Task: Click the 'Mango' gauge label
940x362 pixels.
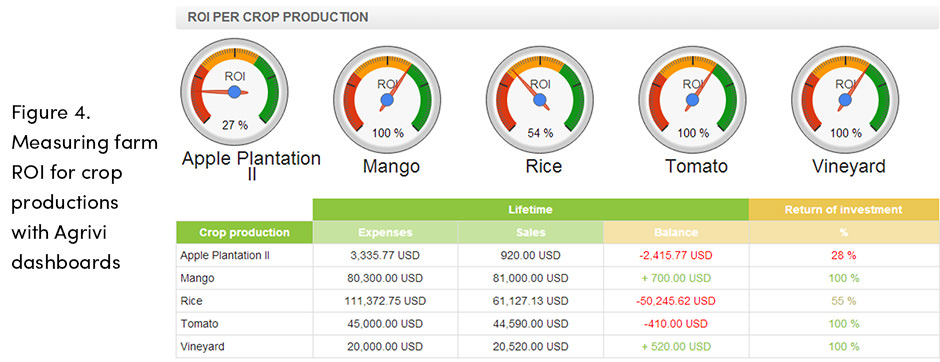Action: [391, 166]
